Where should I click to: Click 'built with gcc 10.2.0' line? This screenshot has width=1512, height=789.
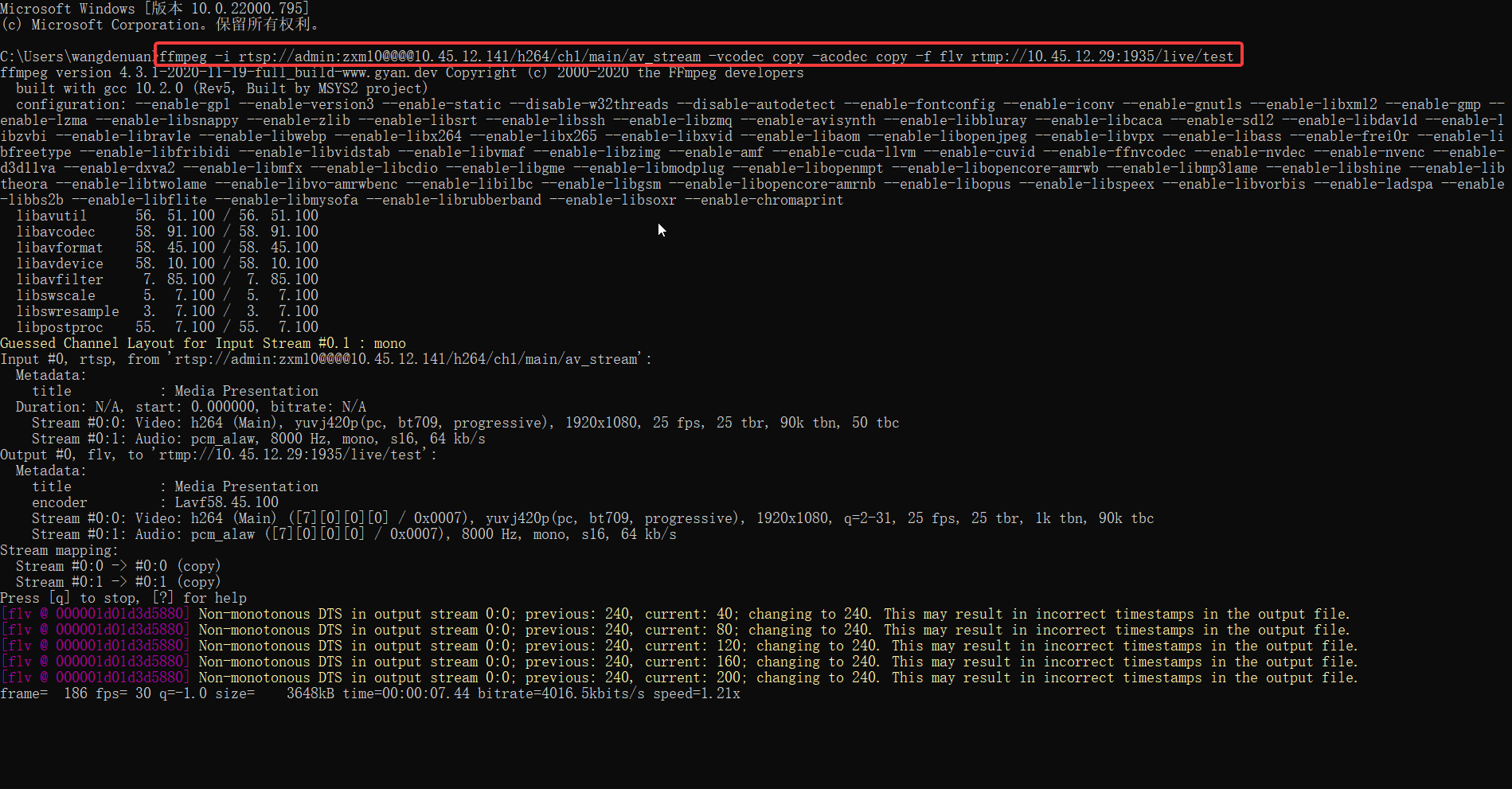tap(222, 88)
